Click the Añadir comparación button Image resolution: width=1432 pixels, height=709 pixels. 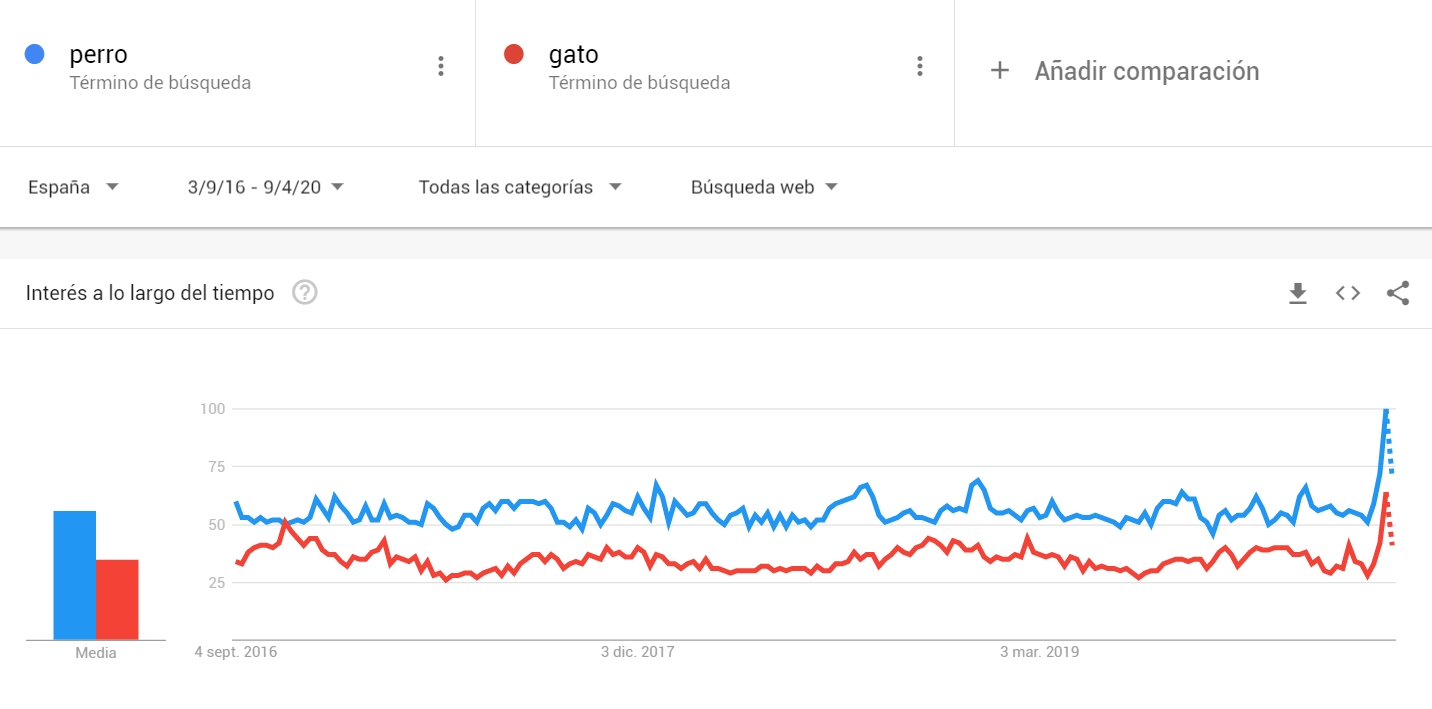pyautogui.click(x=1124, y=71)
